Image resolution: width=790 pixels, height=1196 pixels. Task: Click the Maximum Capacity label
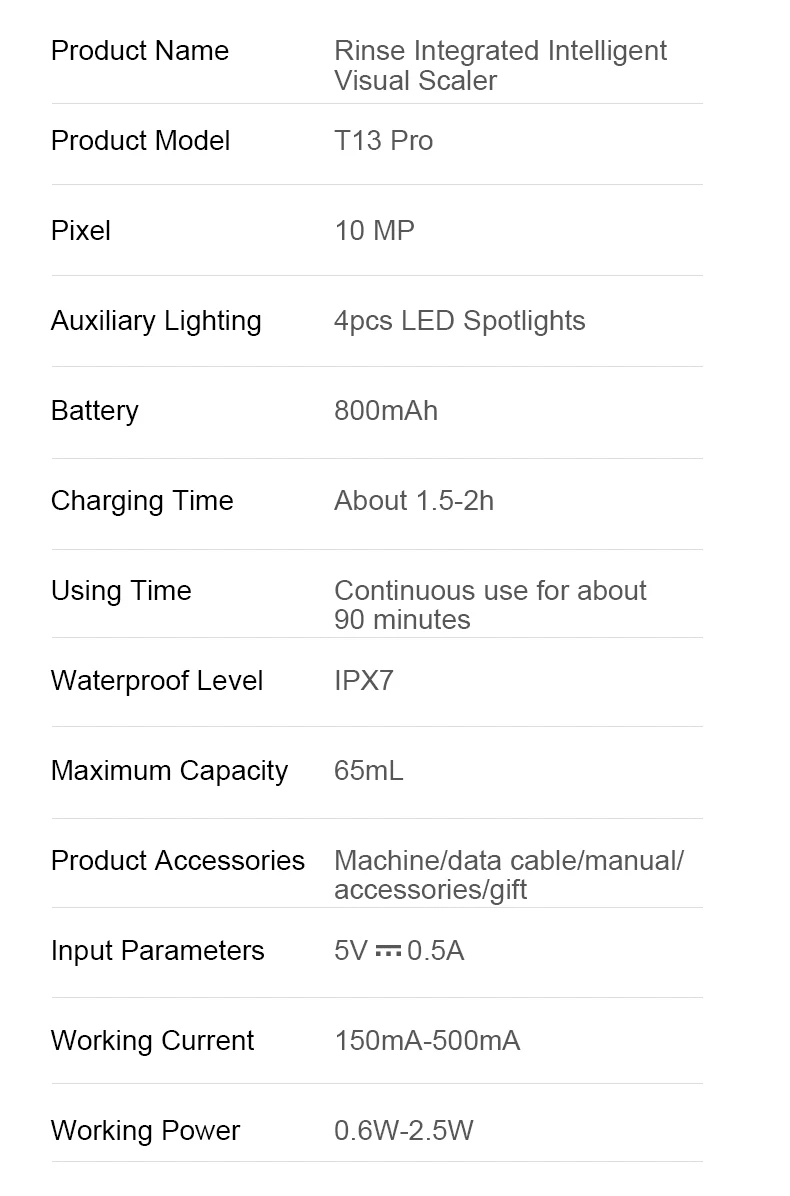tap(169, 771)
